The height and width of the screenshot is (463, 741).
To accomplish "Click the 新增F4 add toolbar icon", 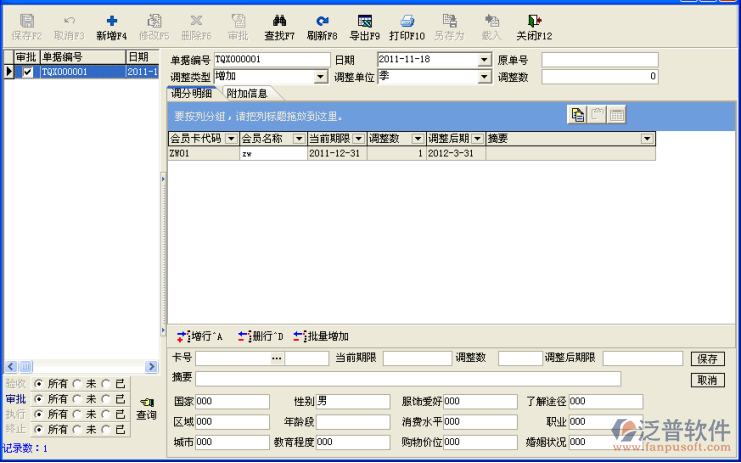I will pos(111,20).
